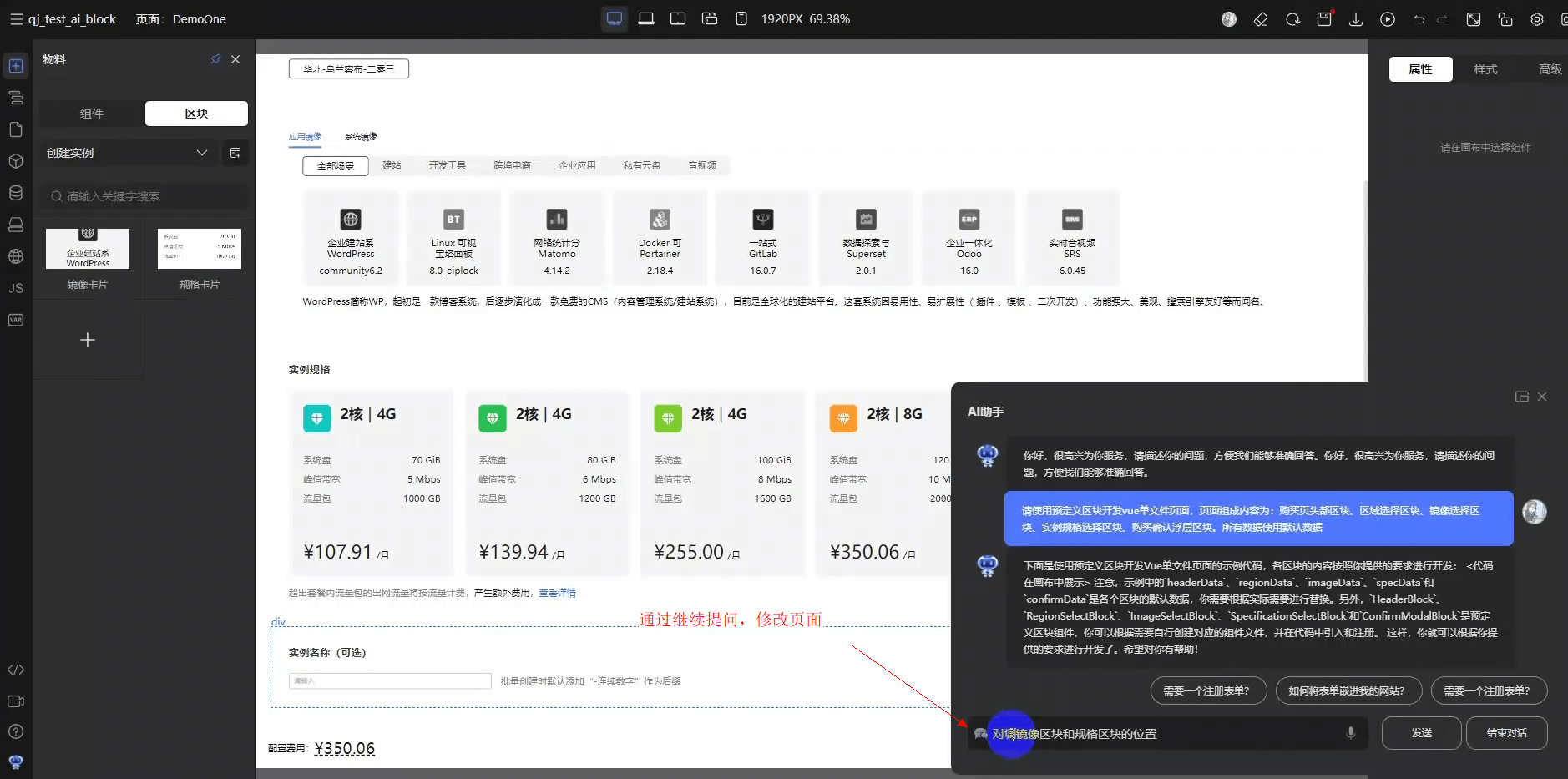Click the 查看详情 link about traffic fees
Viewport: 1568px width, 779px height.
pyautogui.click(x=557, y=593)
